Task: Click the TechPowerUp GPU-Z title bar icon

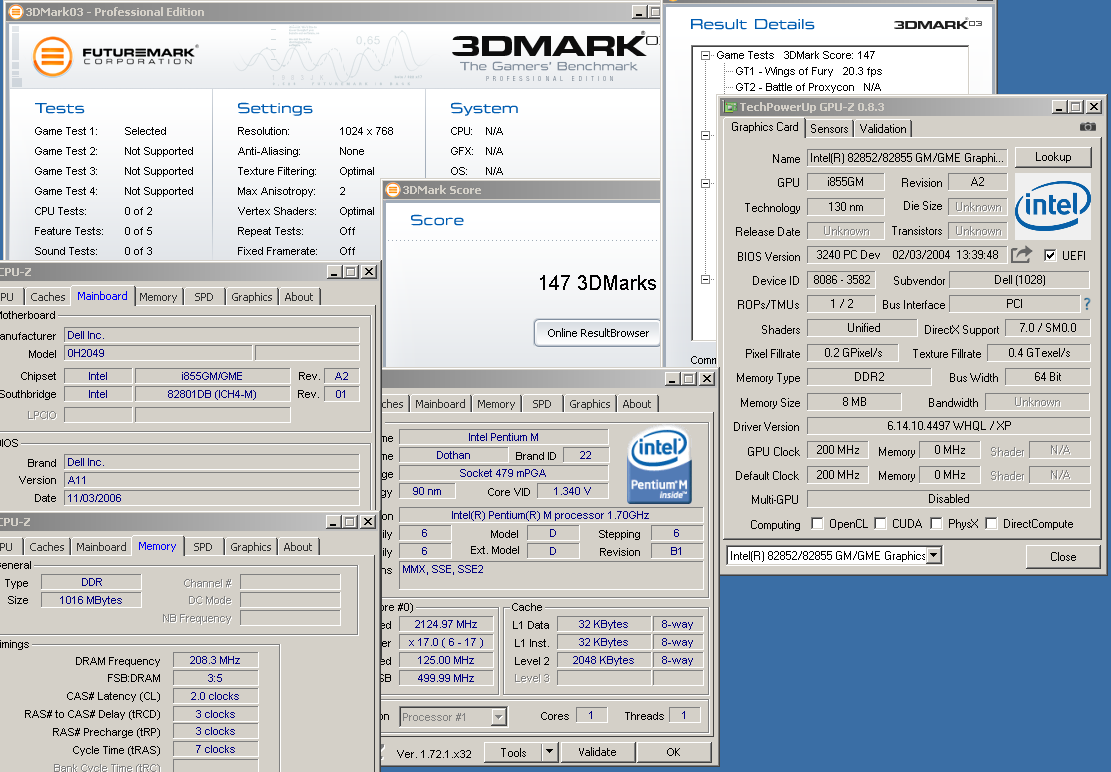Action: click(x=730, y=107)
